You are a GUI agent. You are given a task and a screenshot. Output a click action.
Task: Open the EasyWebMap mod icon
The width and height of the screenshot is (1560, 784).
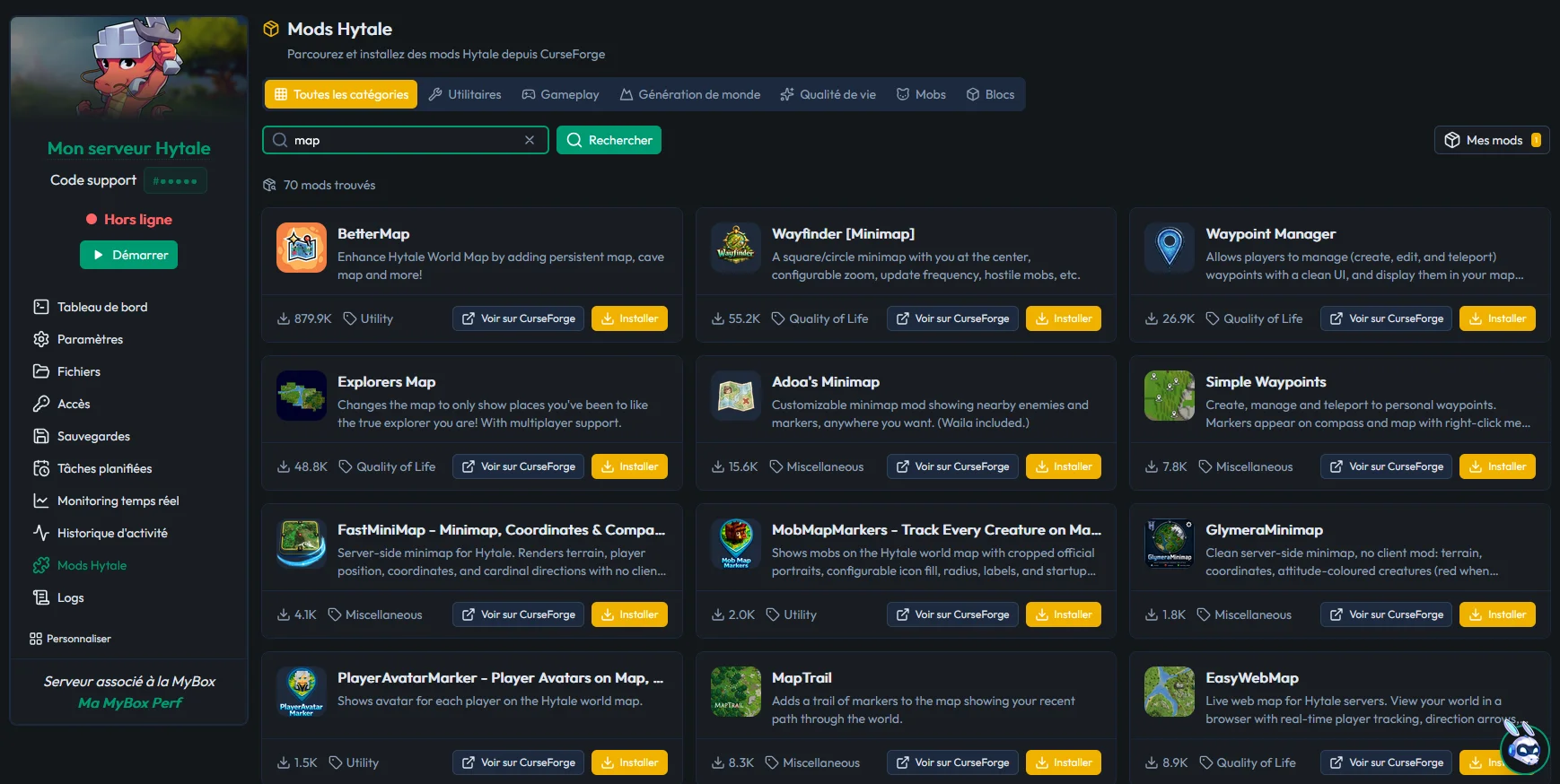1170,692
